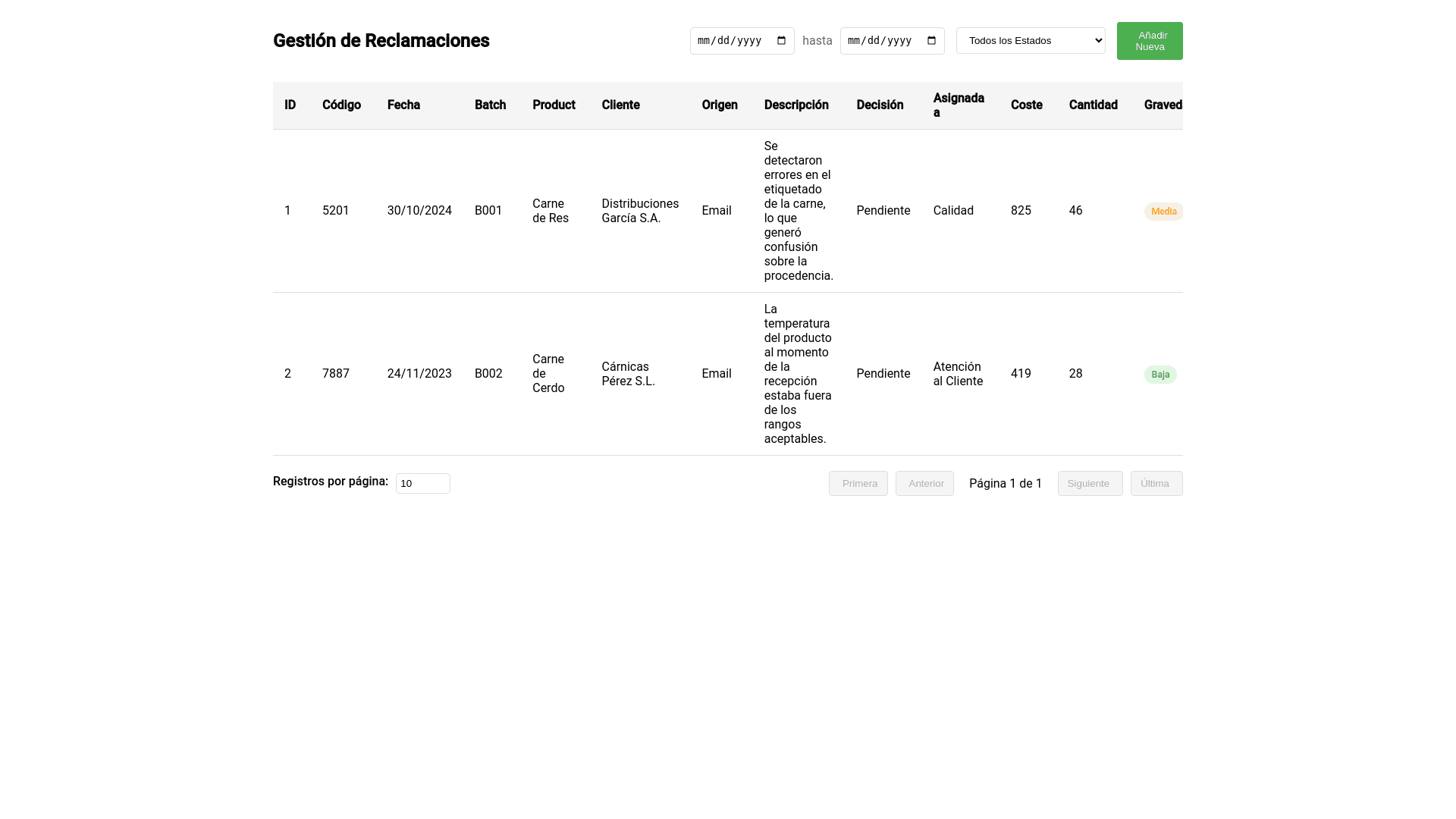Click the Distribuciones García S.A. cell
This screenshot has width=1456, height=819.
pos(639,211)
